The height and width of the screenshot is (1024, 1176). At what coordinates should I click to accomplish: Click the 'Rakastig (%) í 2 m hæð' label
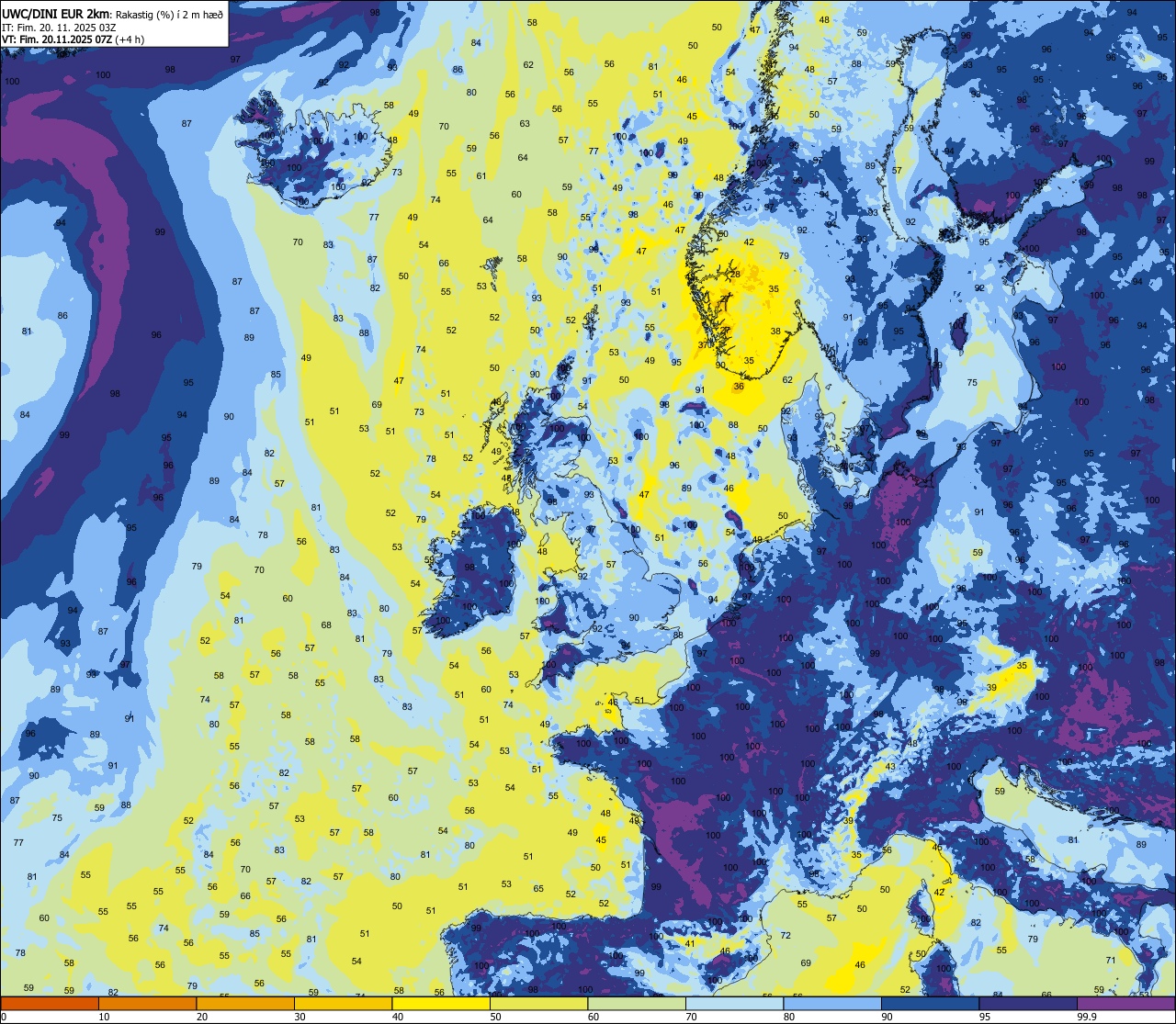(x=168, y=14)
